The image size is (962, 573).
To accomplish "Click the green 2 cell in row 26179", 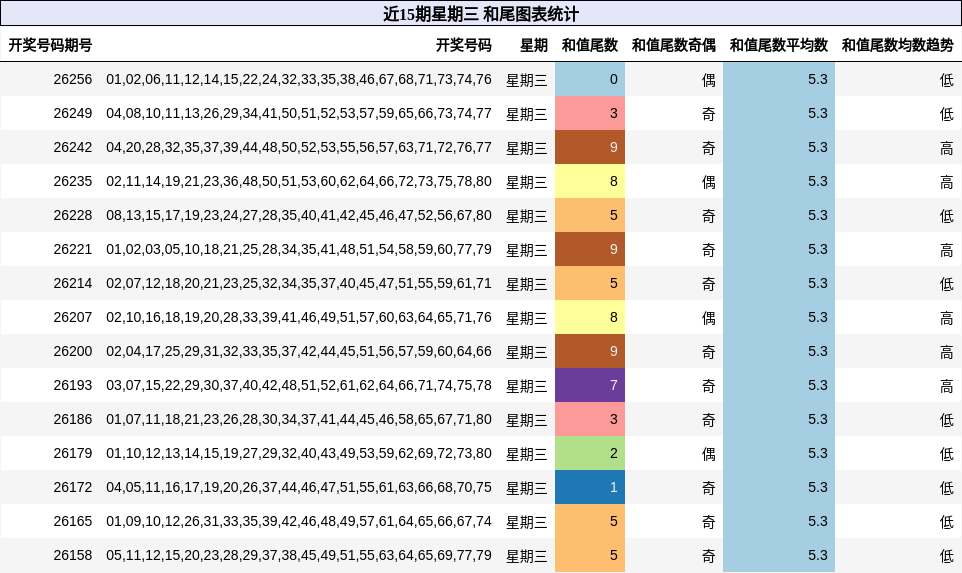I will [590, 453].
